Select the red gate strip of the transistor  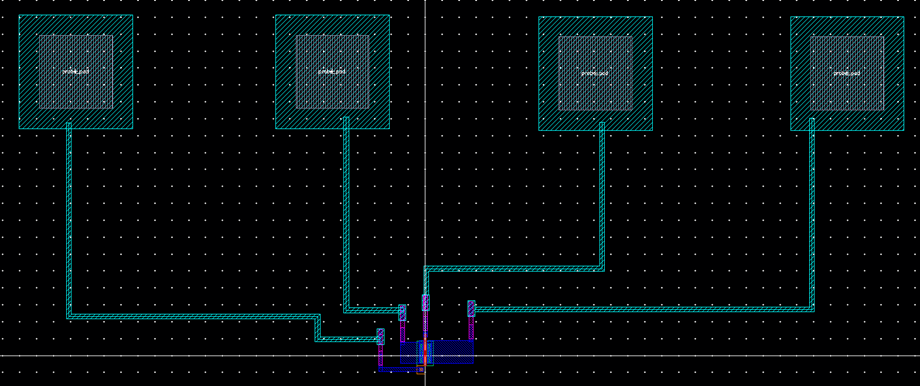[425, 350]
